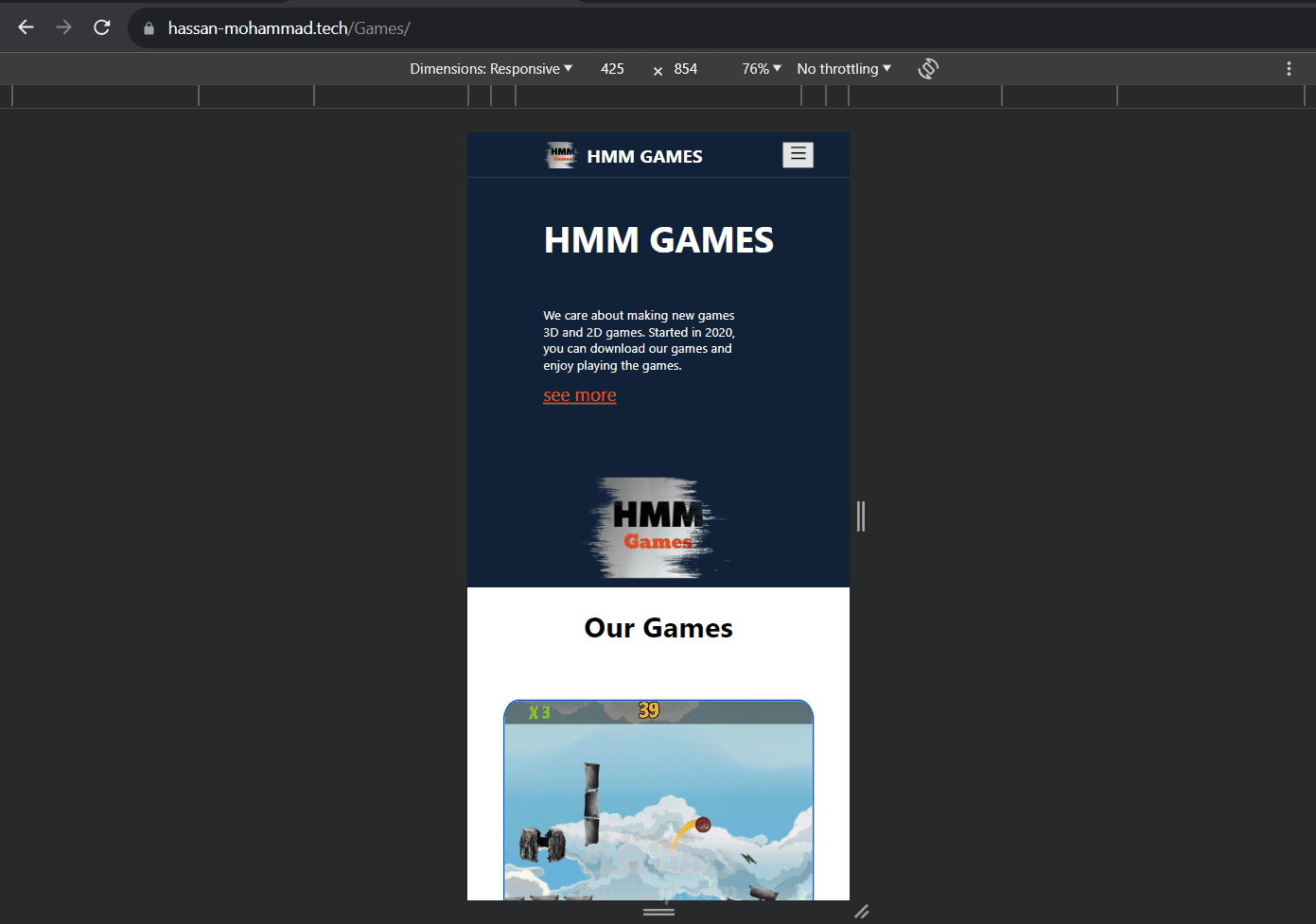This screenshot has width=1316, height=924.
Task: Open the Dimensions: Responsive dropdown
Action: [491, 68]
